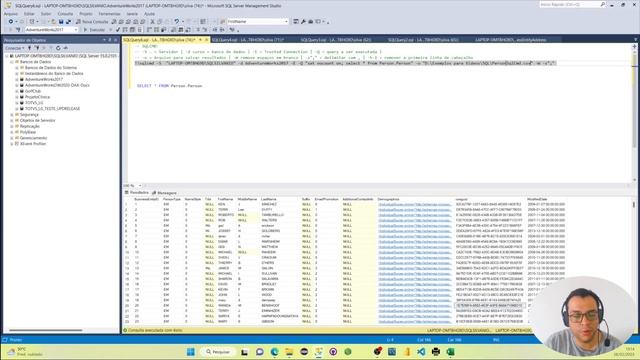Open Windows Start from the taskbar

191,351
